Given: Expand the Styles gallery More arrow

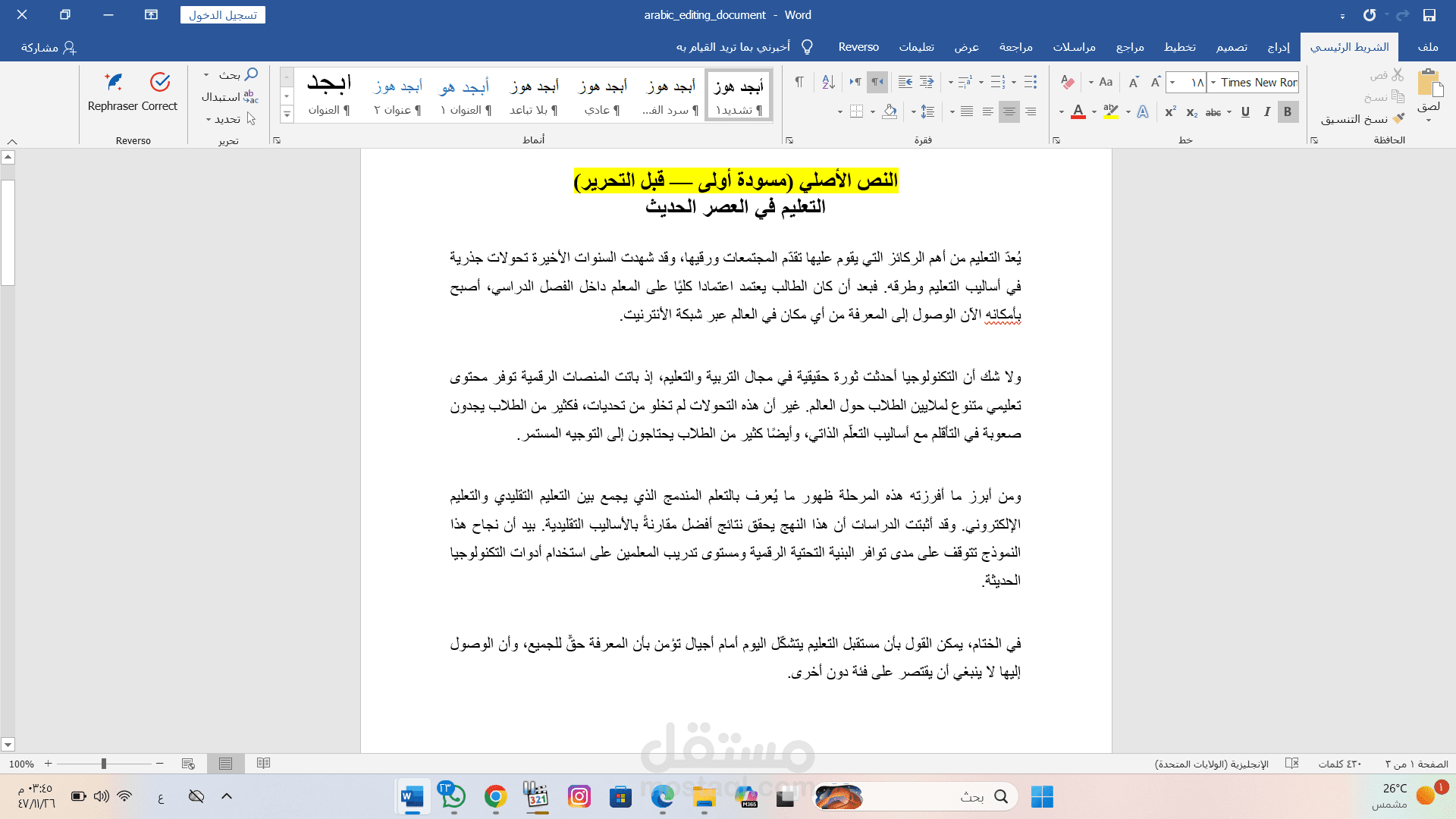Looking at the screenshot, I should coord(287,115).
